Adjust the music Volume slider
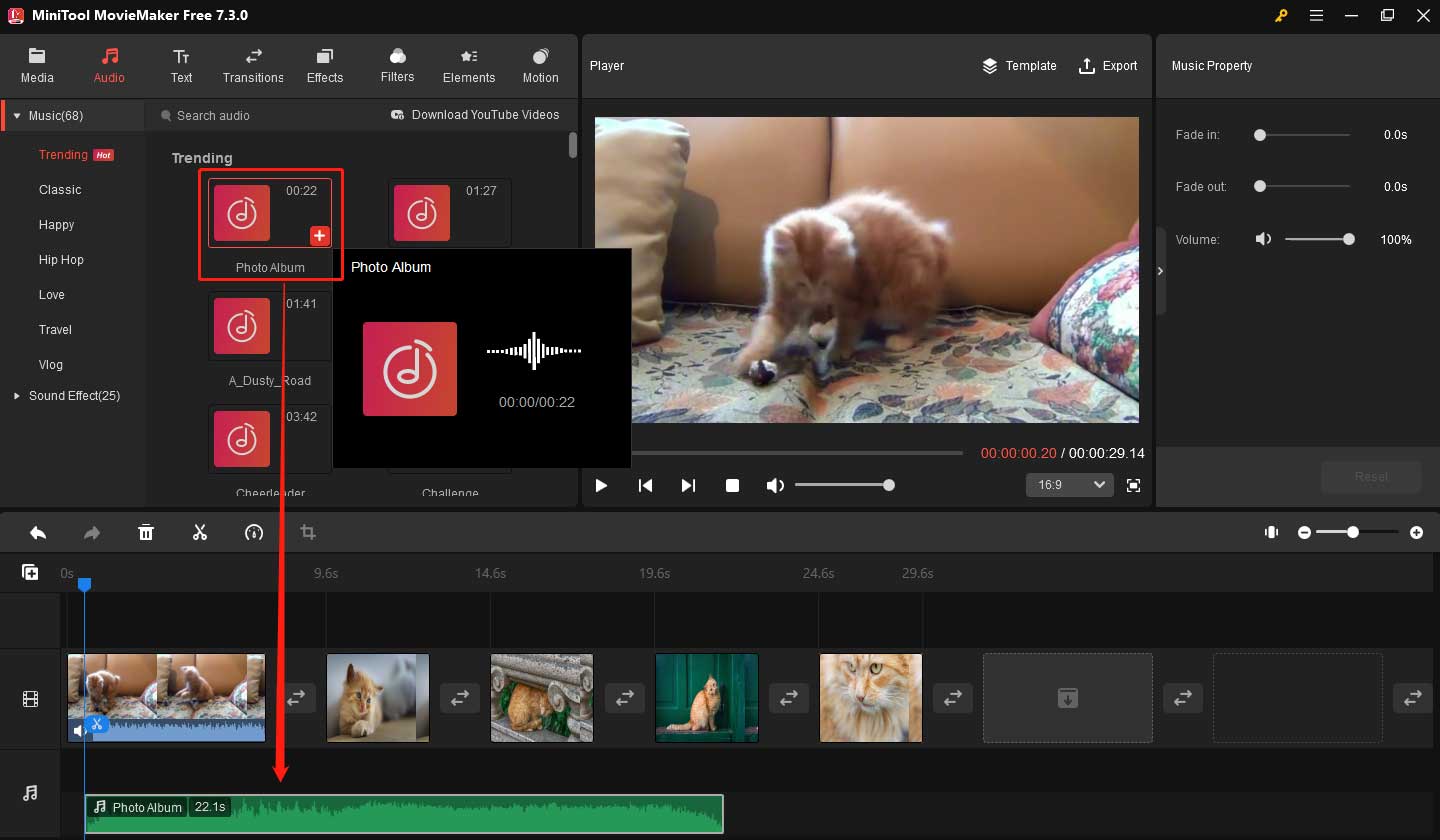Image resolution: width=1440 pixels, height=840 pixels. coord(1319,240)
